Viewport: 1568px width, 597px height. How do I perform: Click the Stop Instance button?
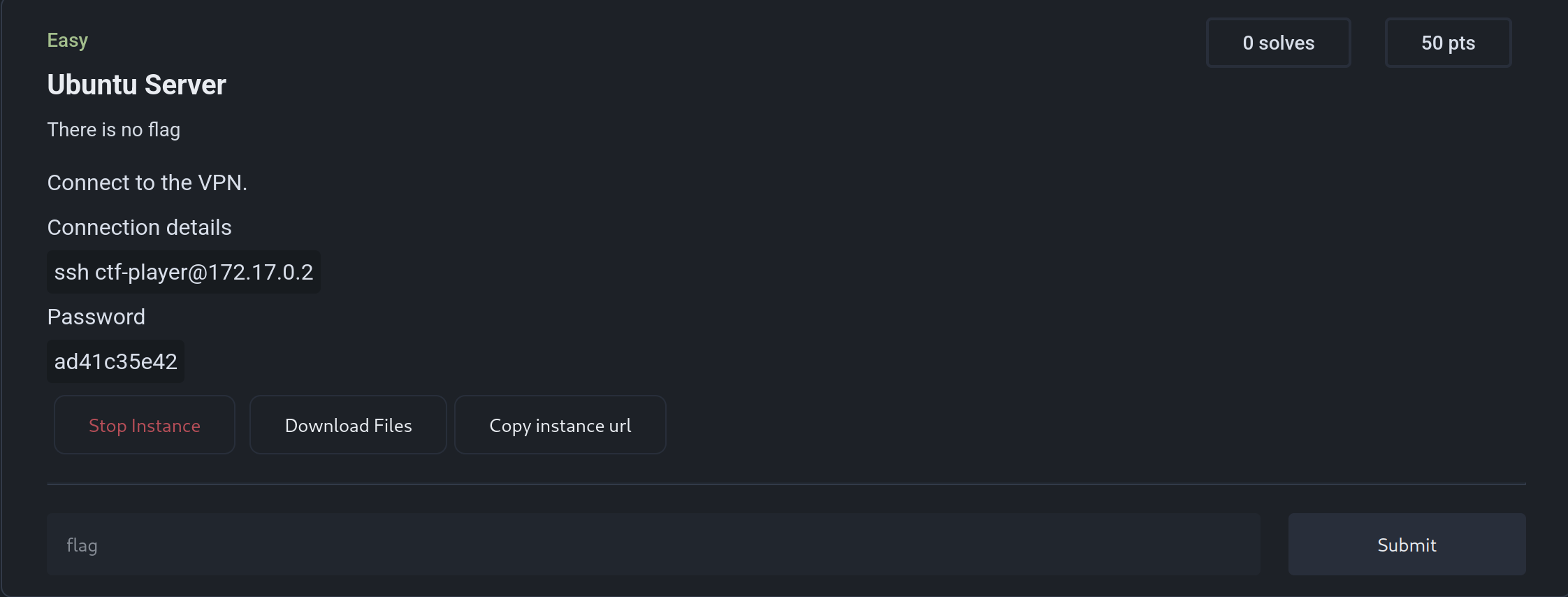click(145, 425)
